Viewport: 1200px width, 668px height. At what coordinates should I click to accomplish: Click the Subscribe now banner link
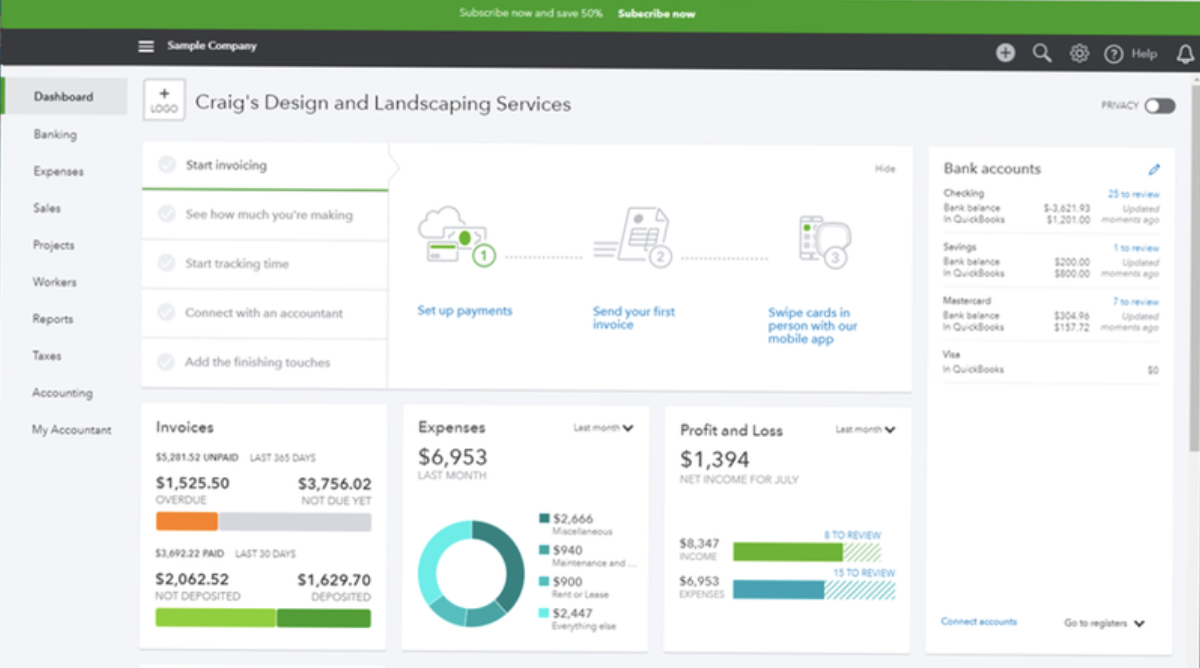(656, 14)
